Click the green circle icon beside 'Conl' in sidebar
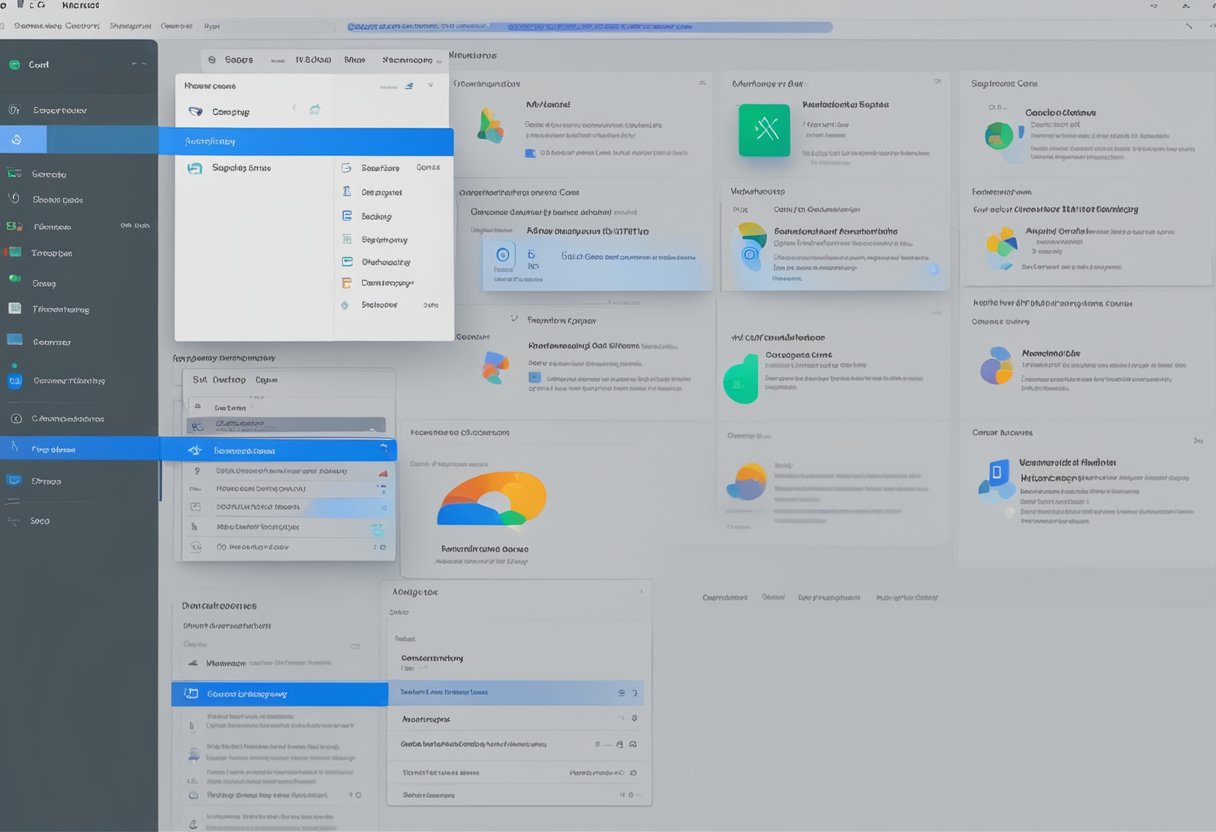Screen dimensions: 1216x832 click(x=14, y=65)
